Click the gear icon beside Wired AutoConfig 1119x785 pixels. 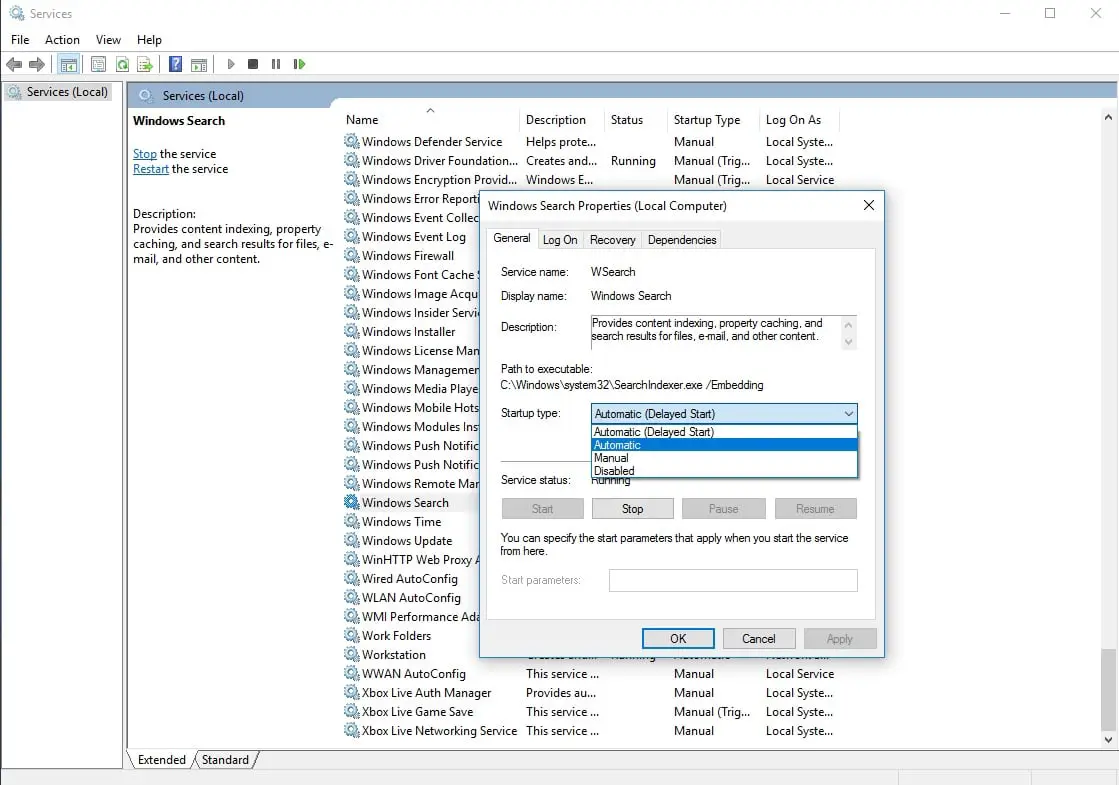351,579
